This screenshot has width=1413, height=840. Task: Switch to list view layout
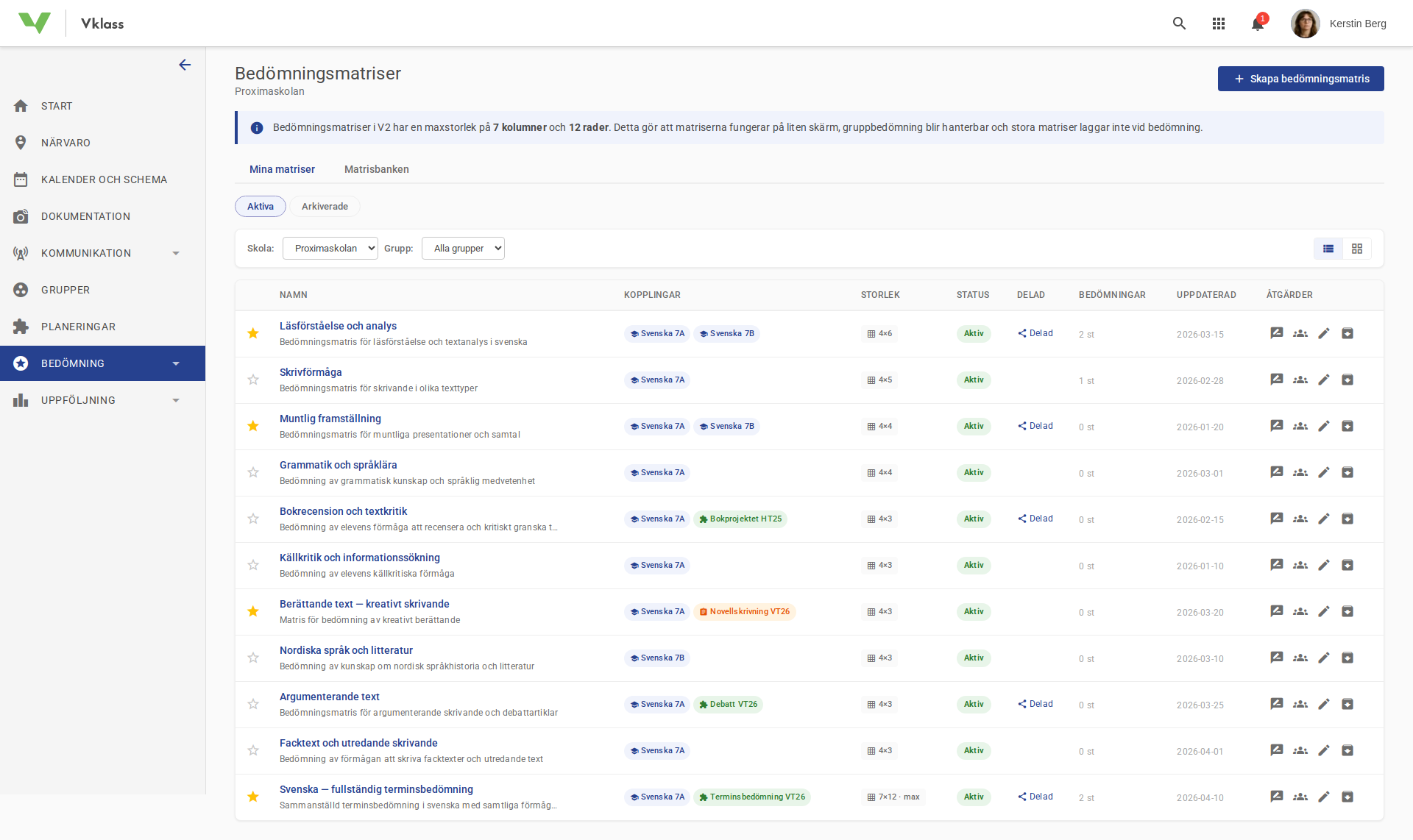tap(1328, 249)
